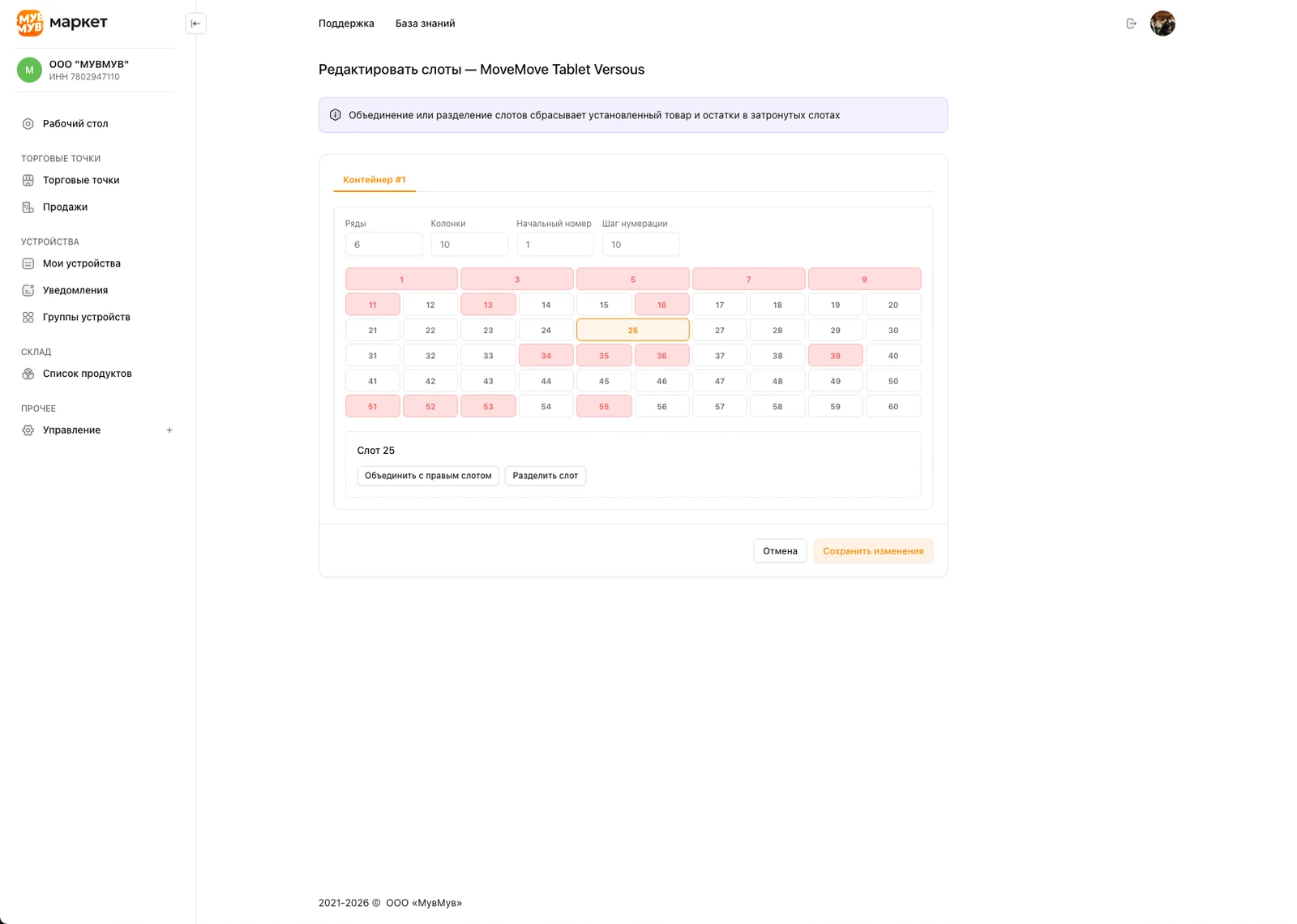
Task: Click Сохранить изменения button
Action: 873,551
